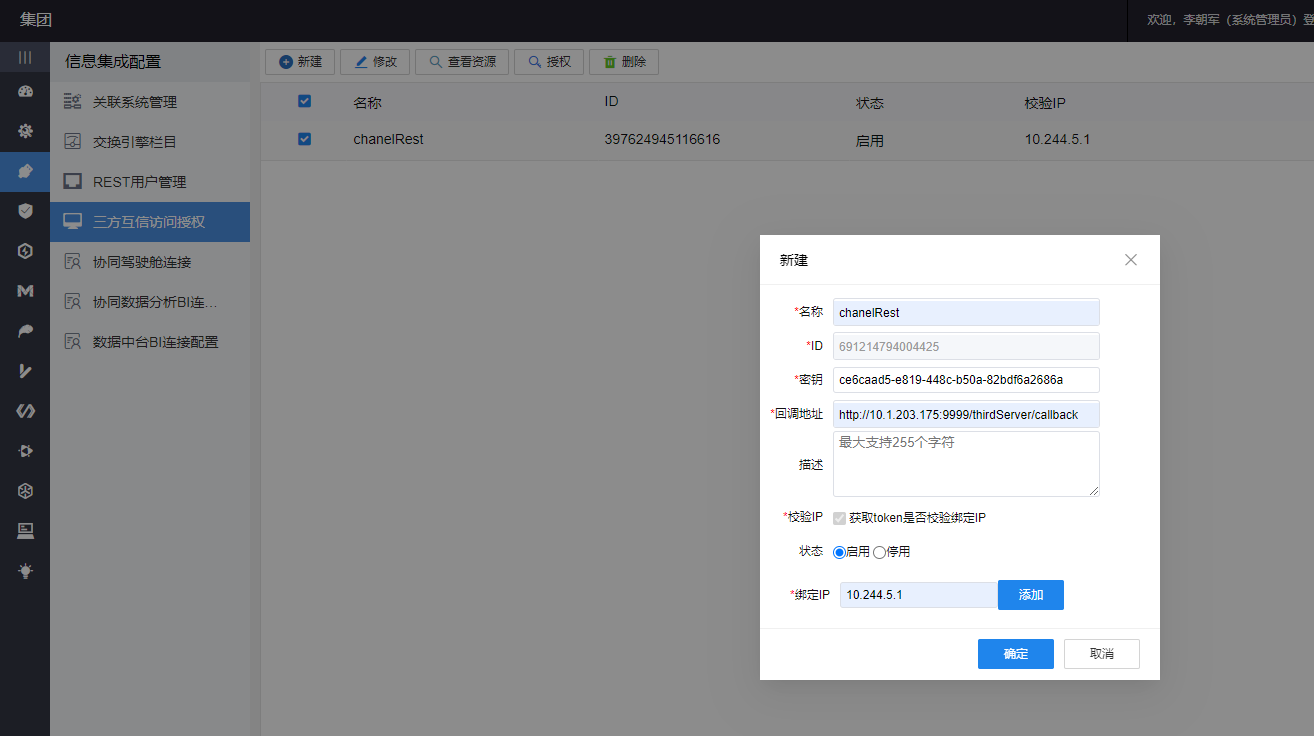Uncheck the chanelRest row checkbox

pos(305,139)
